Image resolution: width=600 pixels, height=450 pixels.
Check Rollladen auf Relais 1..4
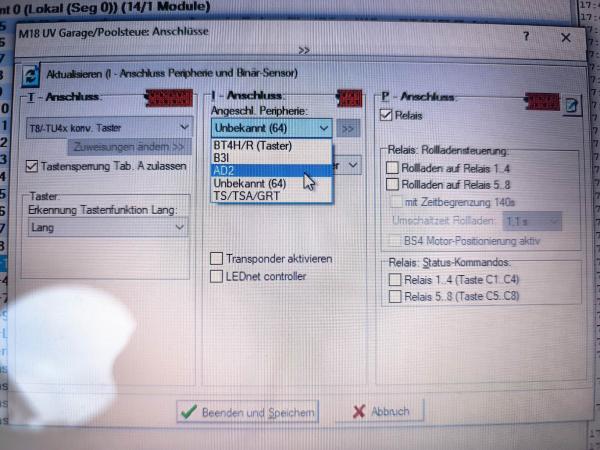(393, 168)
